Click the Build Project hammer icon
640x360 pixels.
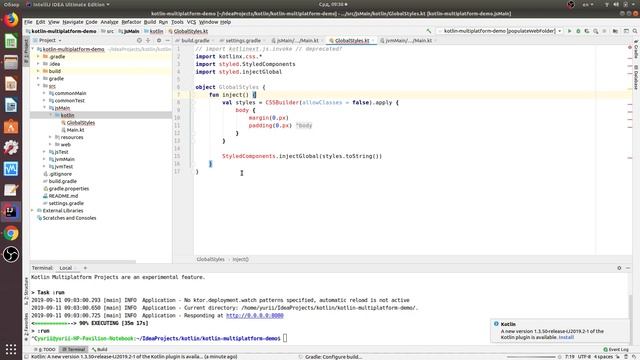[x=429, y=31]
